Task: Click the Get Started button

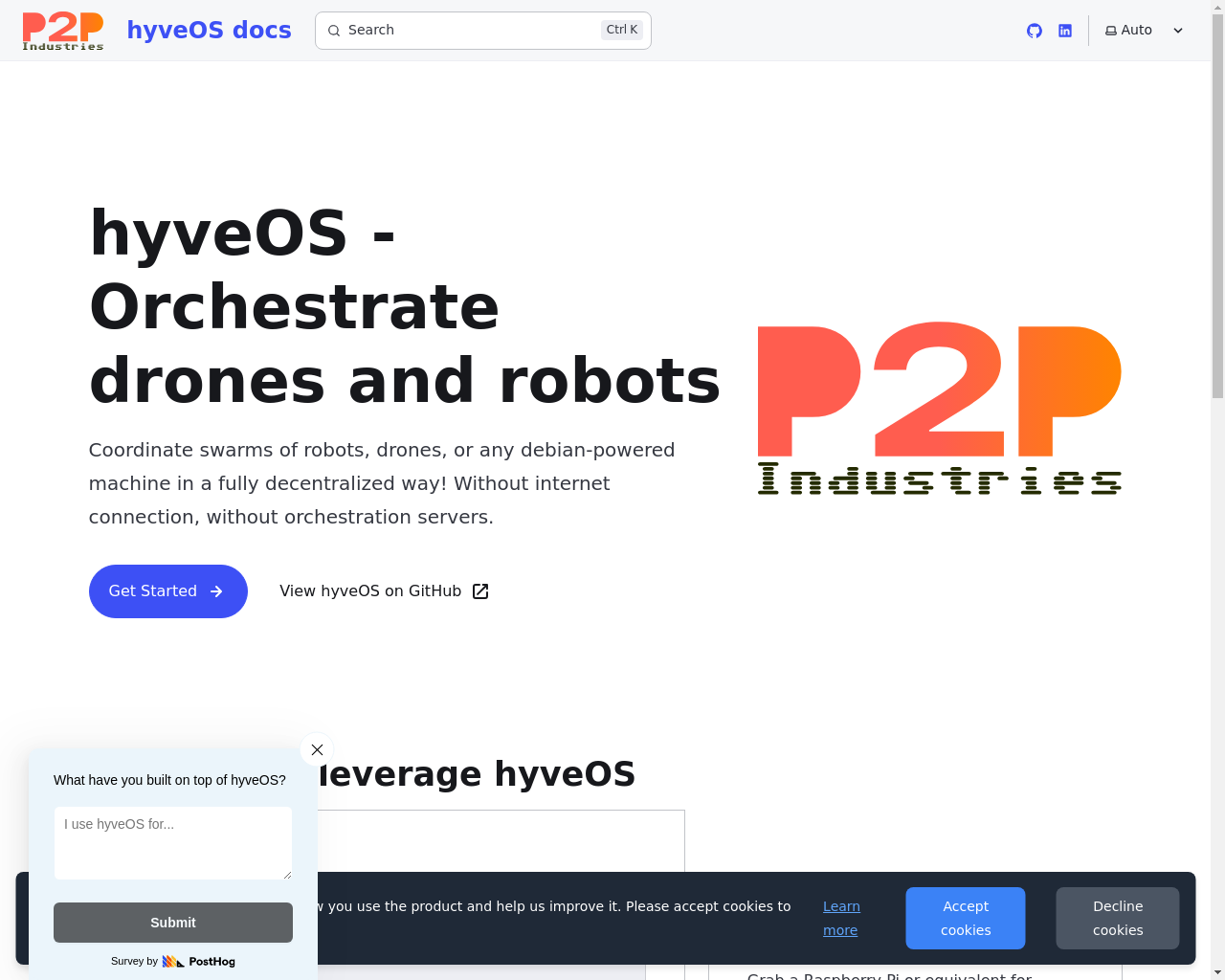Action: point(168,591)
